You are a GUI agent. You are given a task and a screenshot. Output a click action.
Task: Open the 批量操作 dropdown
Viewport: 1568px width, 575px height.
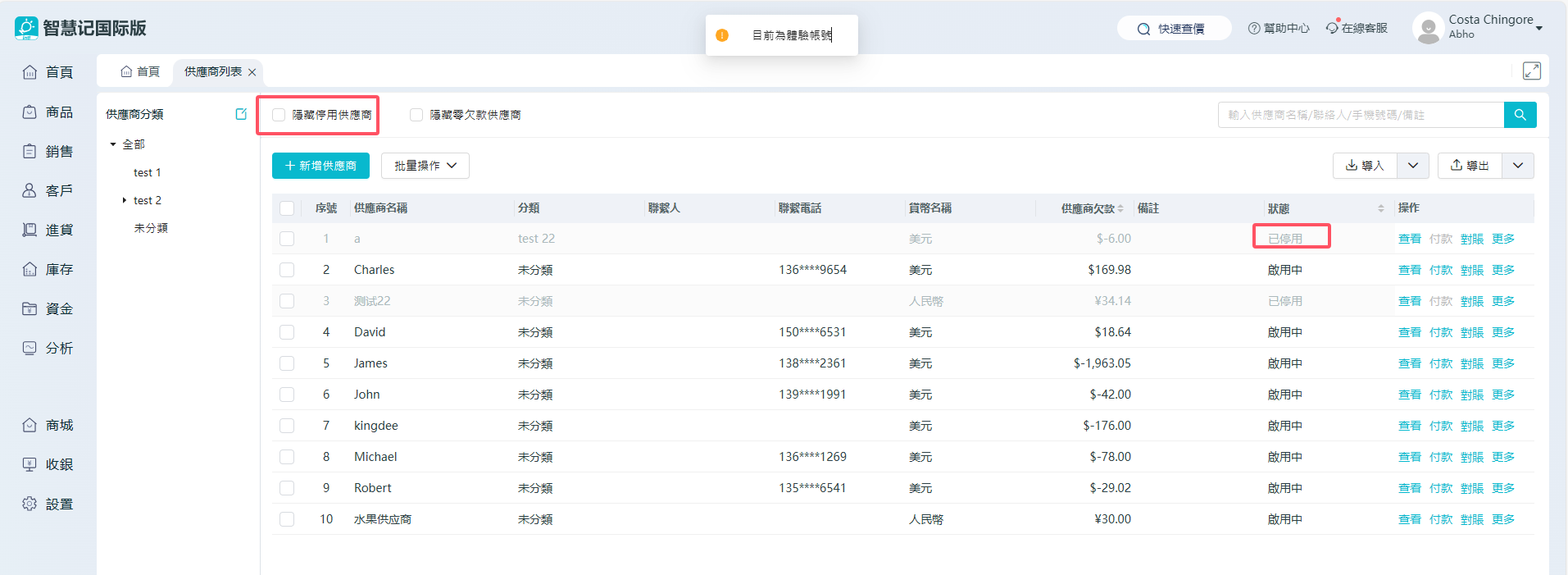point(425,166)
